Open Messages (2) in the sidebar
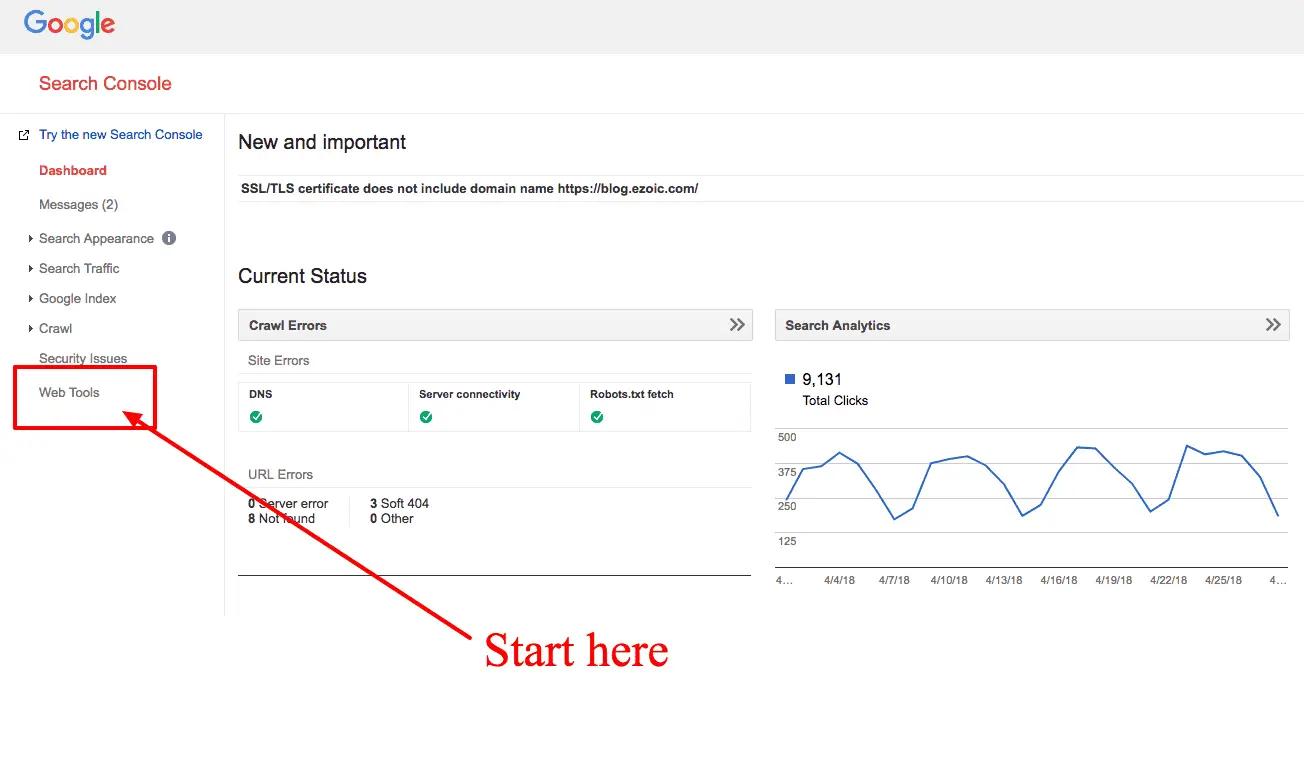1304x762 pixels. coord(78,204)
